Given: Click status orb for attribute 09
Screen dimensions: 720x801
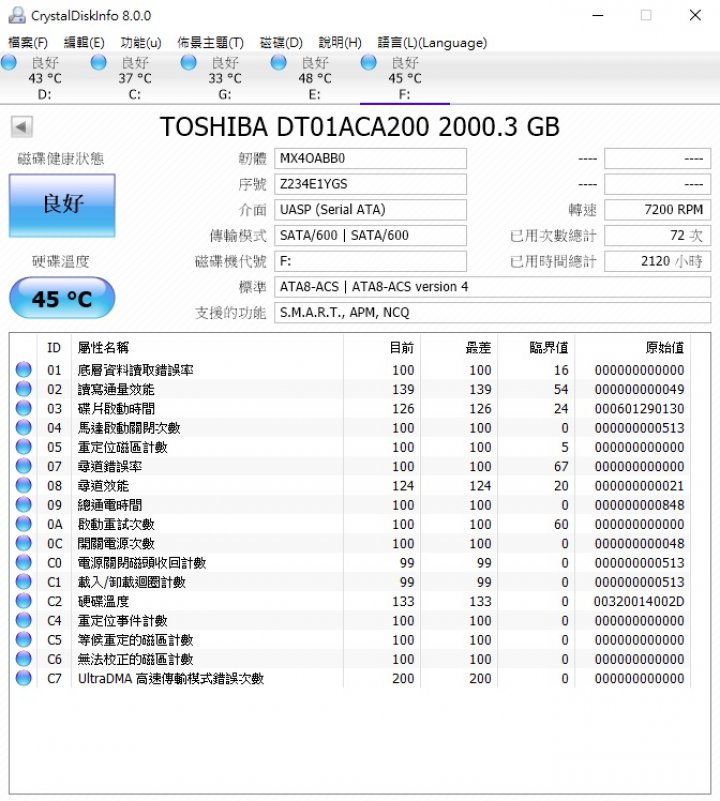Looking at the screenshot, I should coord(24,504).
